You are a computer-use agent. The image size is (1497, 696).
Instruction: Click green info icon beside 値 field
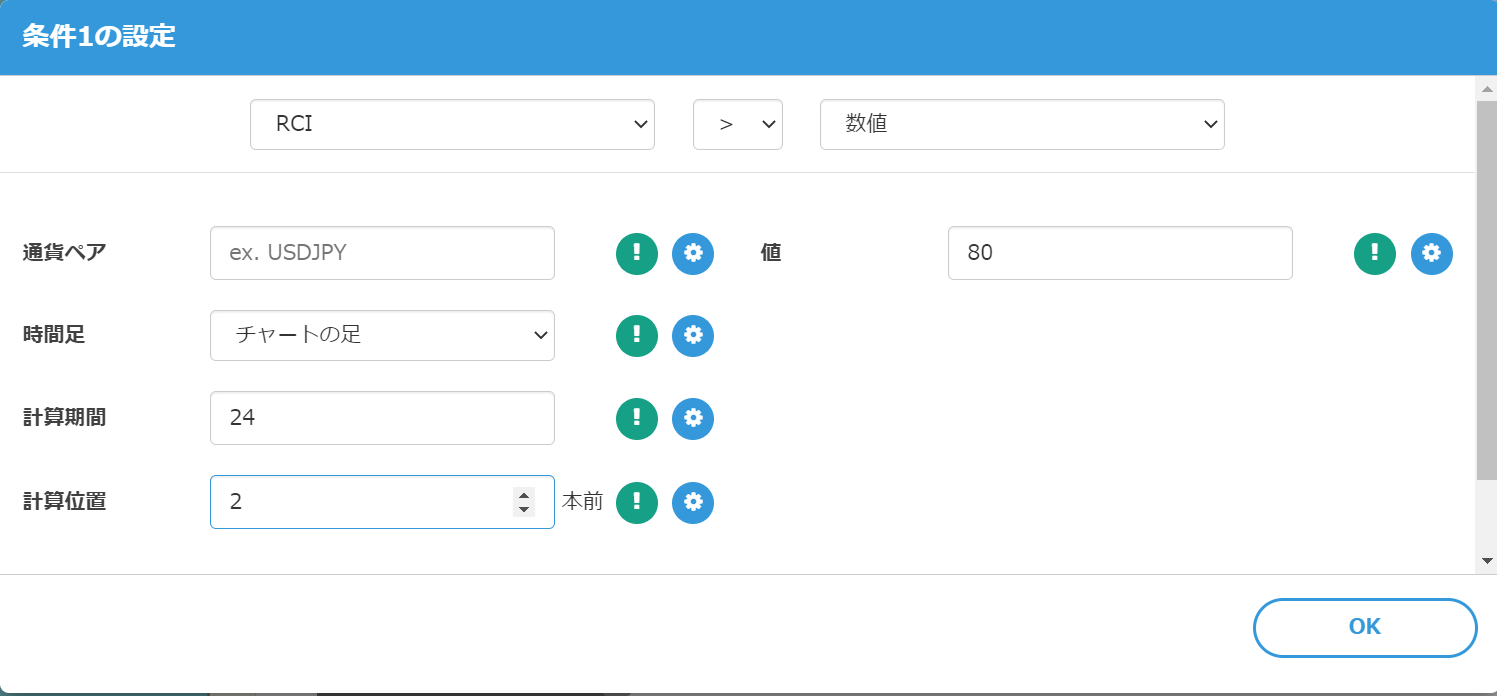click(1375, 253)
